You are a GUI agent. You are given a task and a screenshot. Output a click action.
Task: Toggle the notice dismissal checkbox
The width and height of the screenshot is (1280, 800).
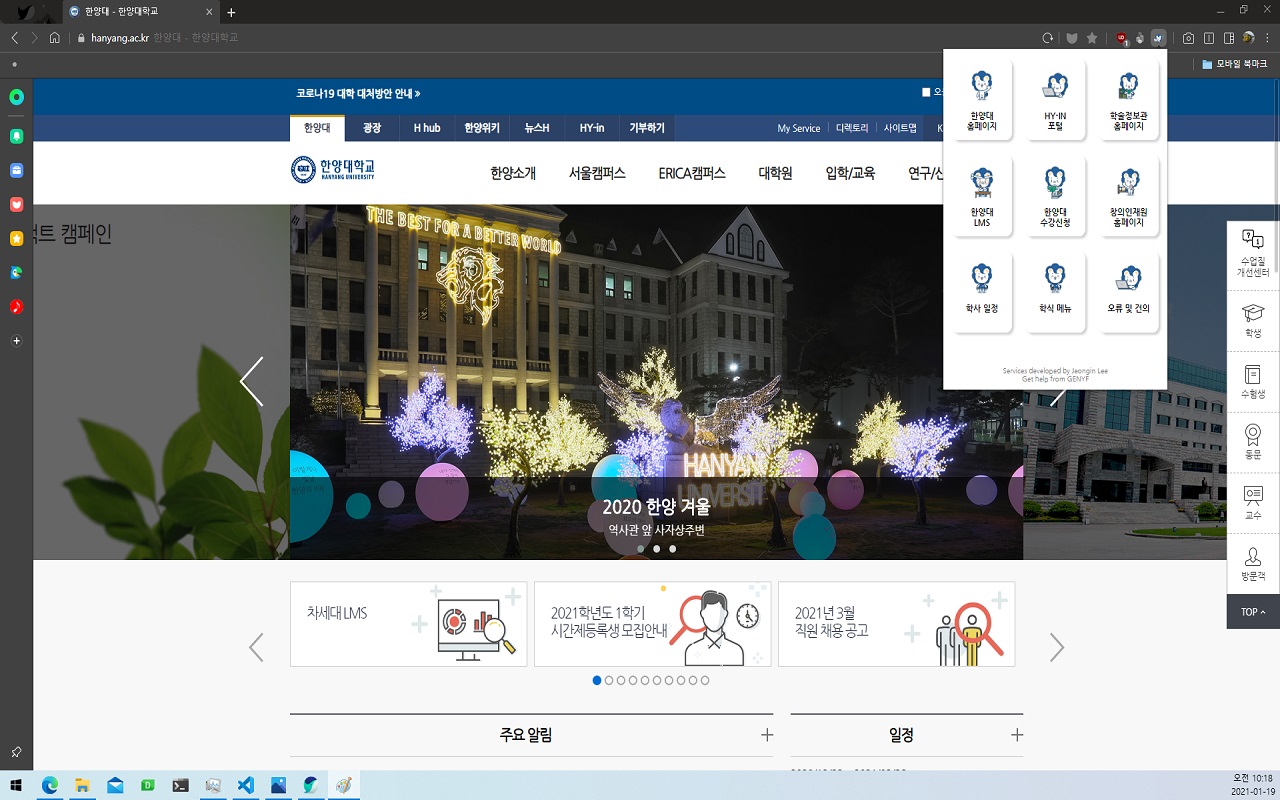click(925, 92)
